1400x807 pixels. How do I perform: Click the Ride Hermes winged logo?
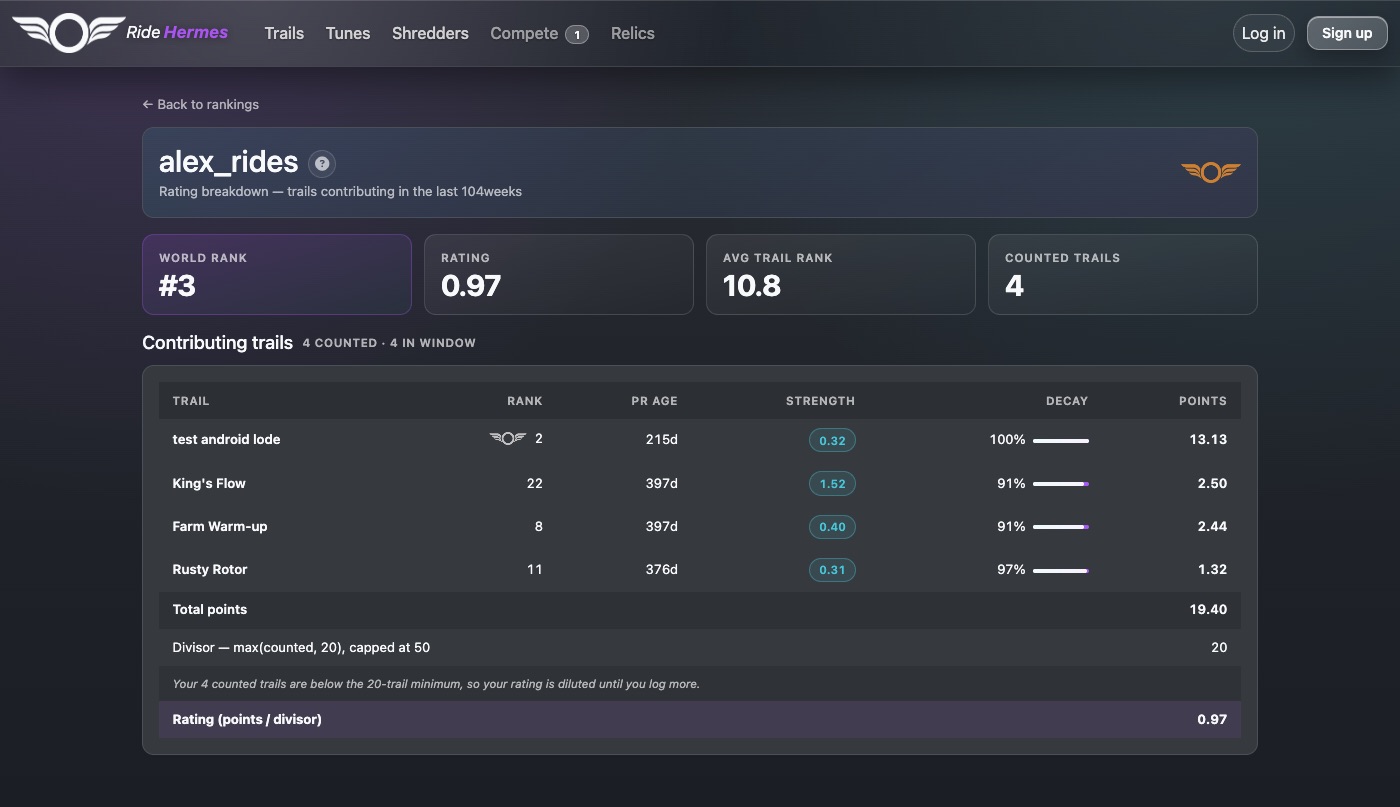tap(68, 33)
